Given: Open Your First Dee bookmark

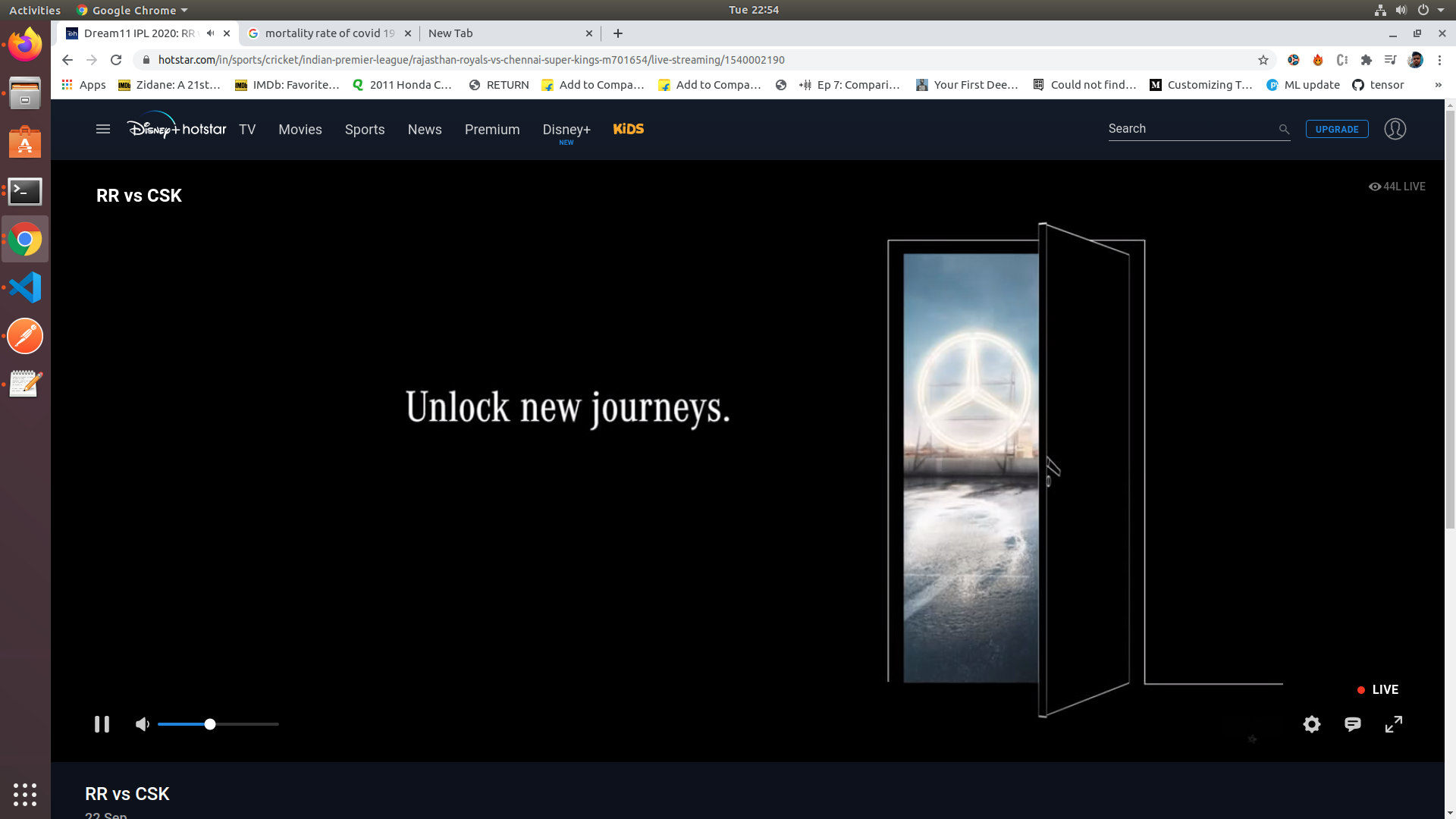Looking at the screenshot, I should point(967,85).
